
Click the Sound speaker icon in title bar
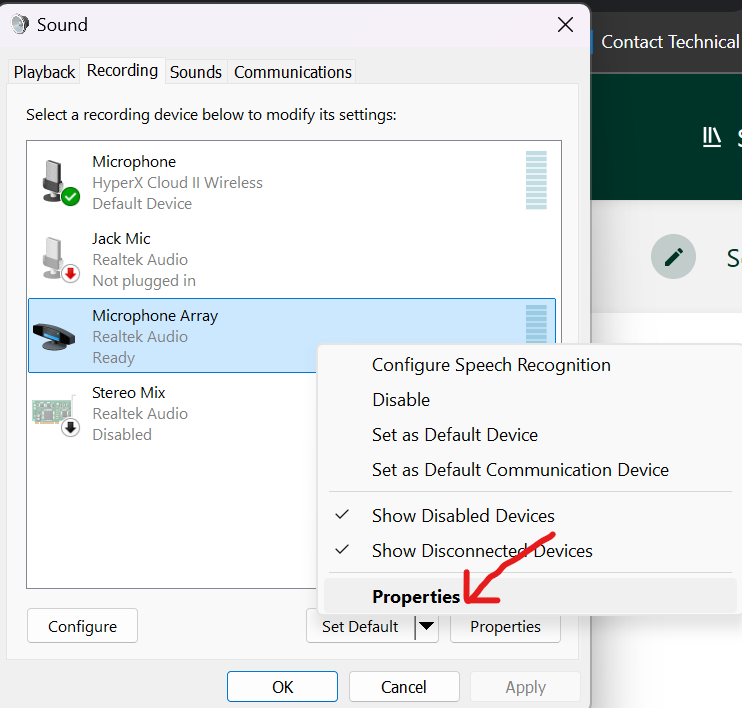click(20, 25)
